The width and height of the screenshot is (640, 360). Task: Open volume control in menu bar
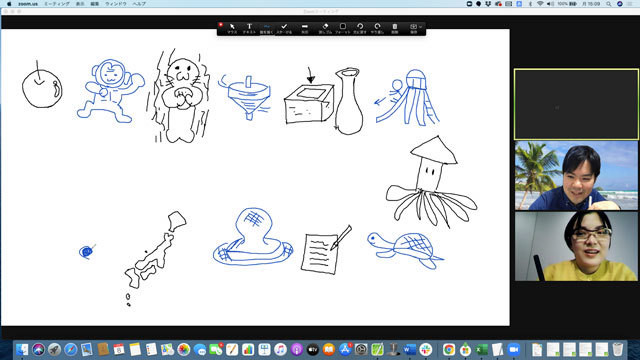tap(550, 4)
